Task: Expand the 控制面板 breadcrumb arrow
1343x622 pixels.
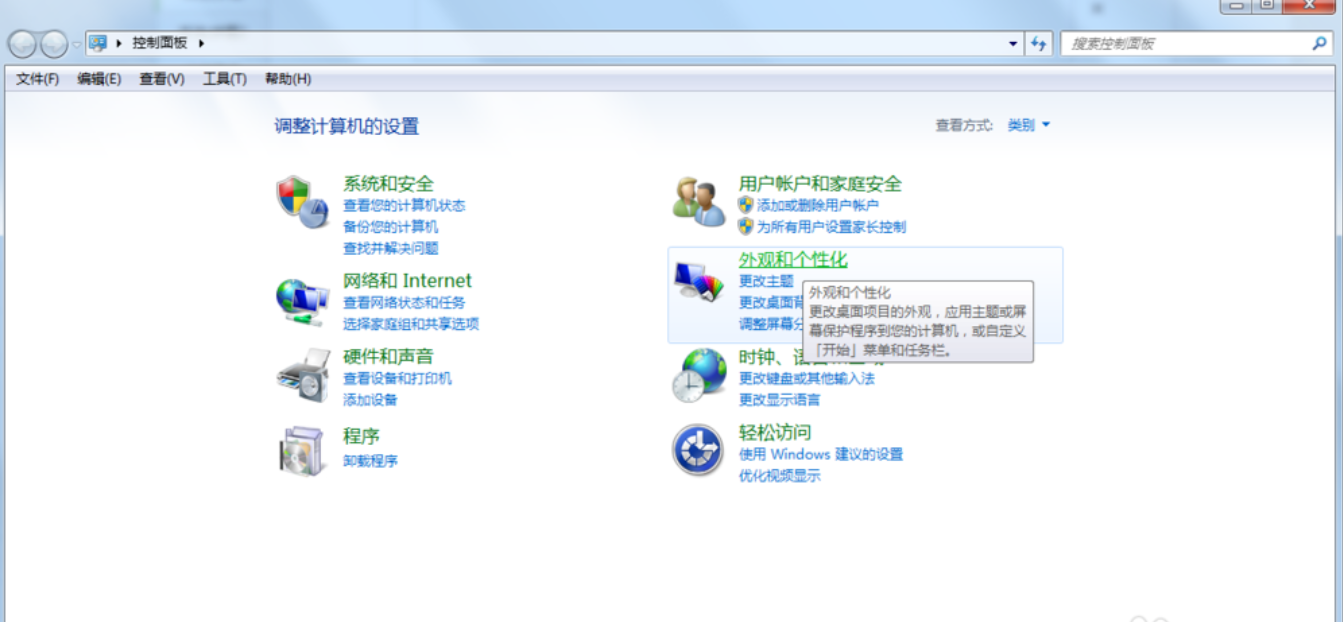Action: point(198,43)
